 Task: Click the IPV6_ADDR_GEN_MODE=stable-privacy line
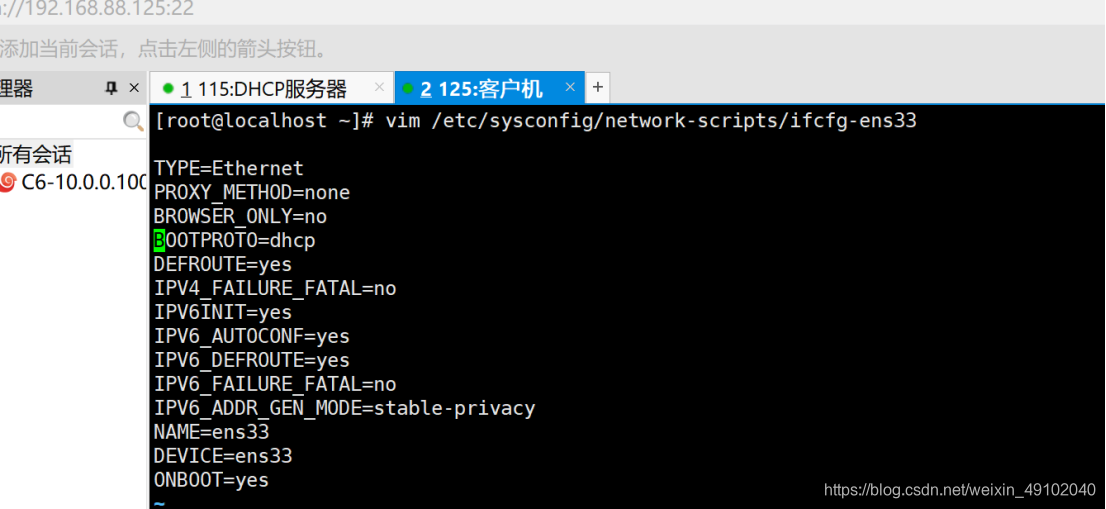pyautogui.click(x=344, y=408)
